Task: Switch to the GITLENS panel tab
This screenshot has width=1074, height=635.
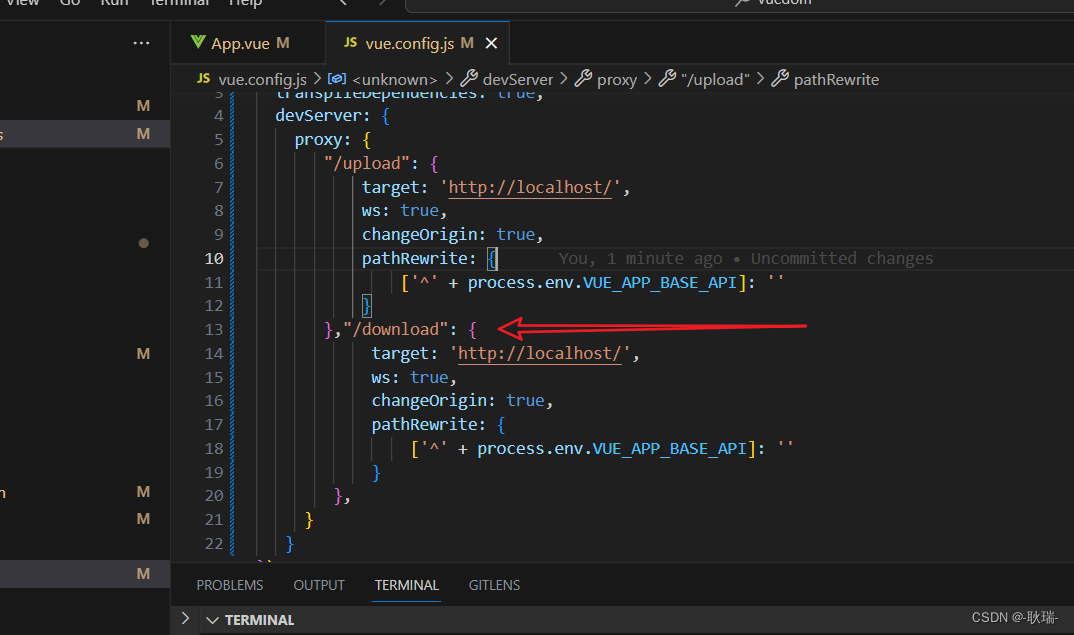Action: point(494,585)
